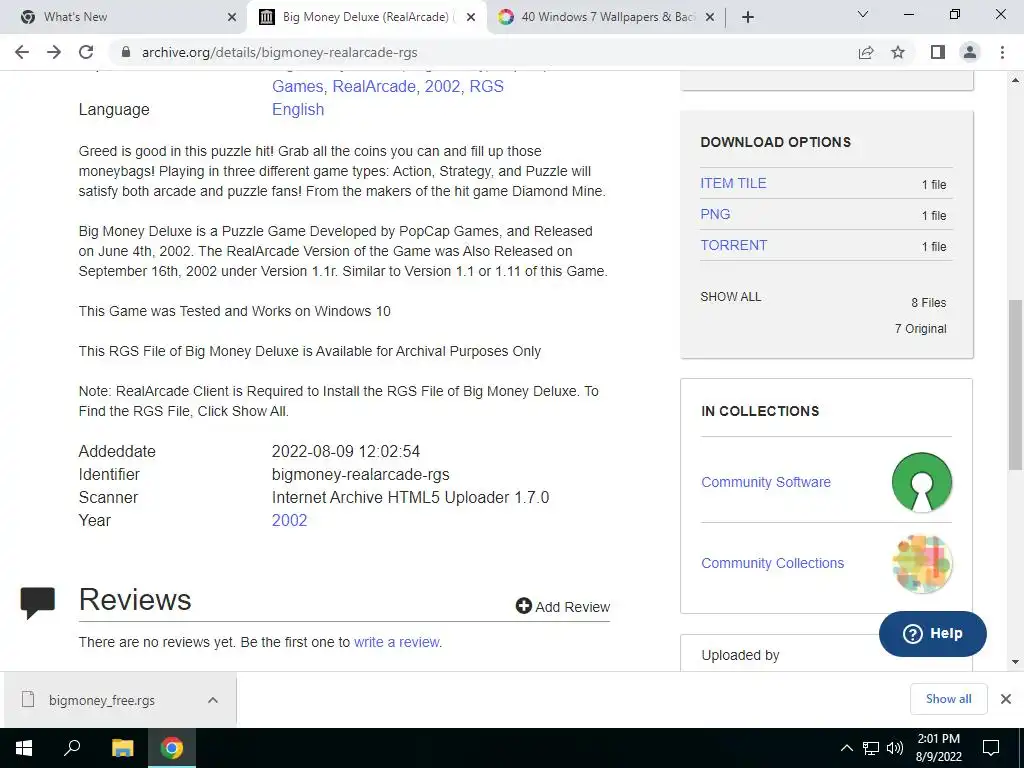This screenshot has height=768, width=1024.
Task: Open the 2002 topic link in tags
Action: tap(442, 86)
